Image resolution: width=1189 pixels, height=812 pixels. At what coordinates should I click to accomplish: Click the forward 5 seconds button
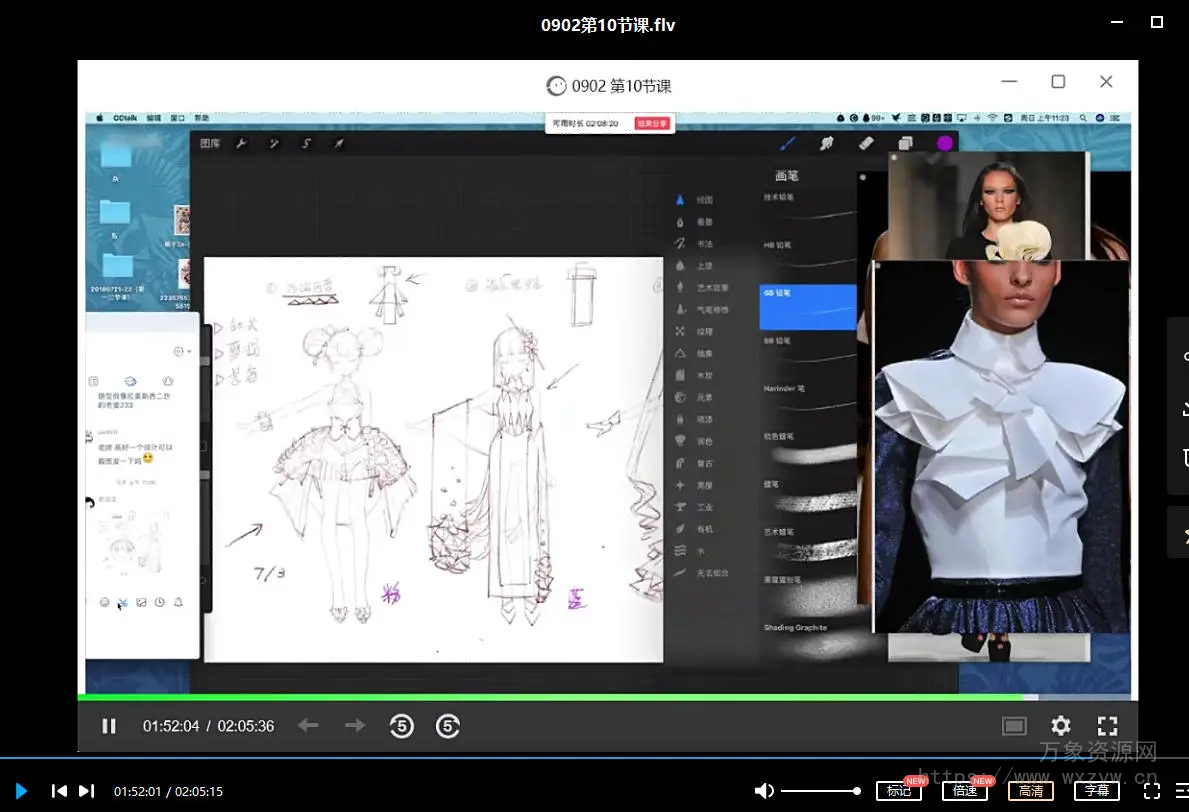(x=448, y=726)
